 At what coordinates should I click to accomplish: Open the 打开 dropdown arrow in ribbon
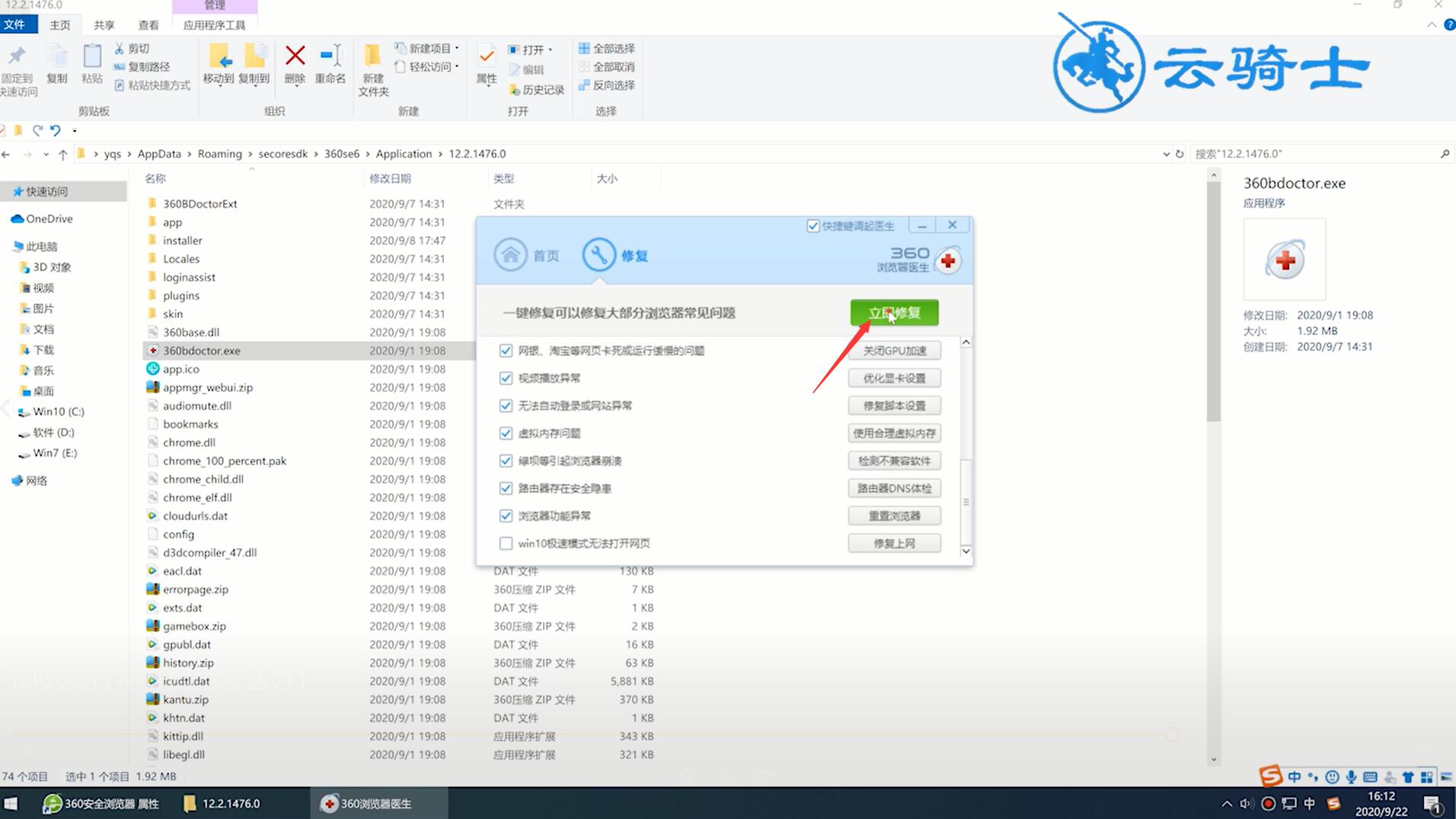550,49
